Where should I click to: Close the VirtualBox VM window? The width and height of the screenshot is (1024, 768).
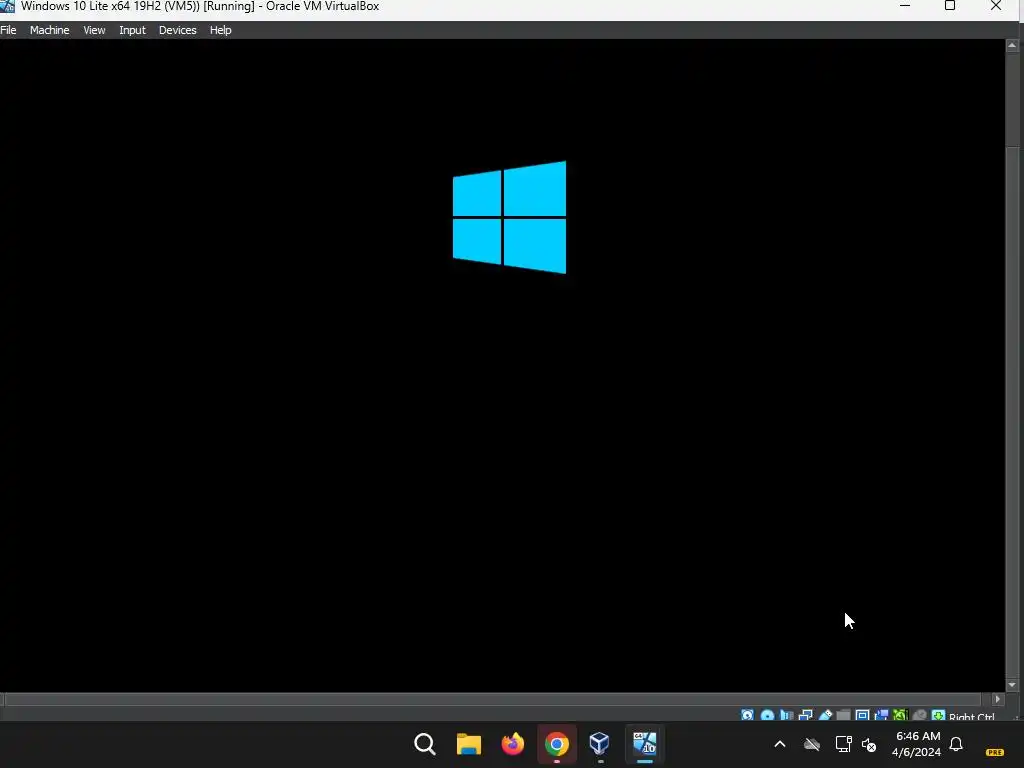(996, 6)
